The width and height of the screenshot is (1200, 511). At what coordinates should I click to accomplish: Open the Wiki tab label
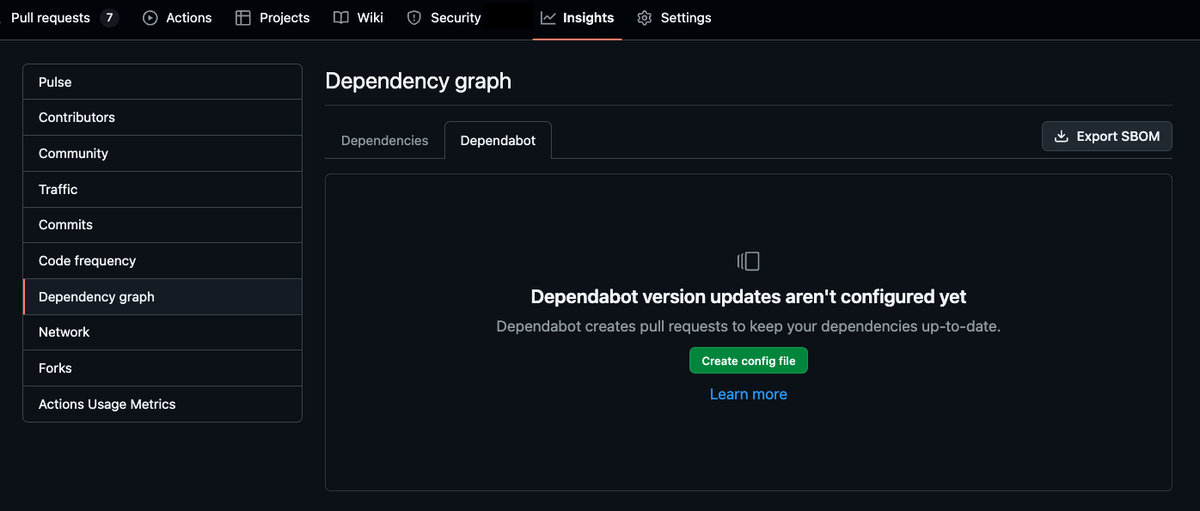[x=370, y=18]
